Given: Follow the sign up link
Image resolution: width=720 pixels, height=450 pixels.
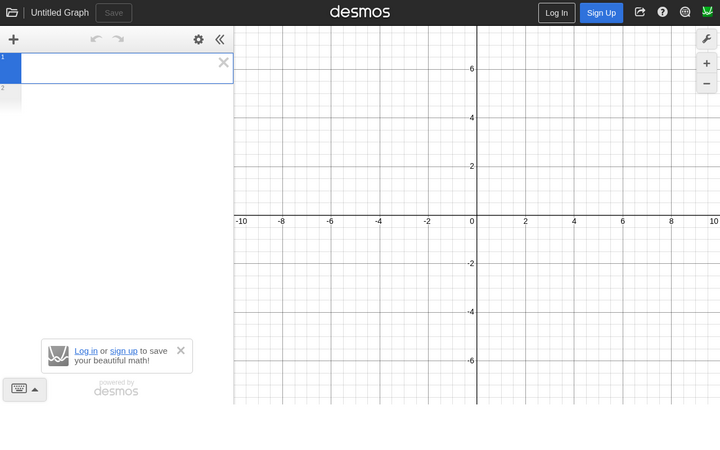Looking at the screenshot, I should click(124, 351).
